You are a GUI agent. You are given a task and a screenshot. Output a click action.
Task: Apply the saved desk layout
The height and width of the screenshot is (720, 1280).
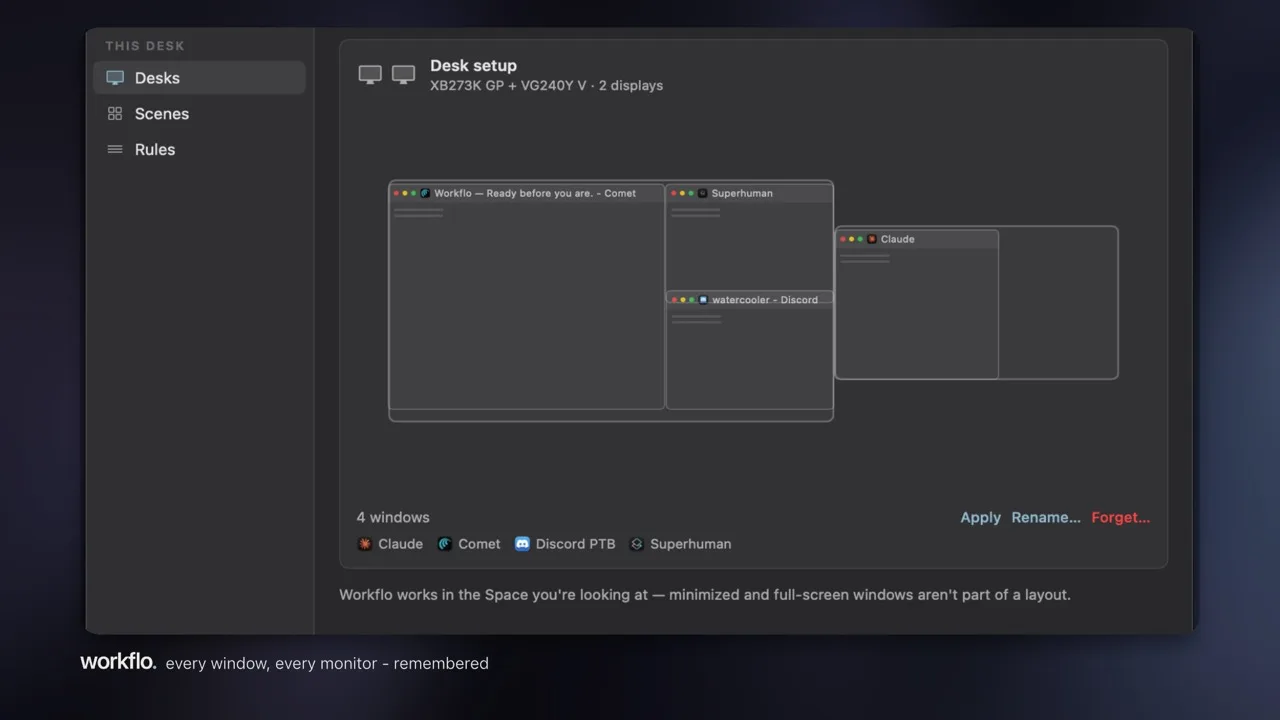[980, 517]
